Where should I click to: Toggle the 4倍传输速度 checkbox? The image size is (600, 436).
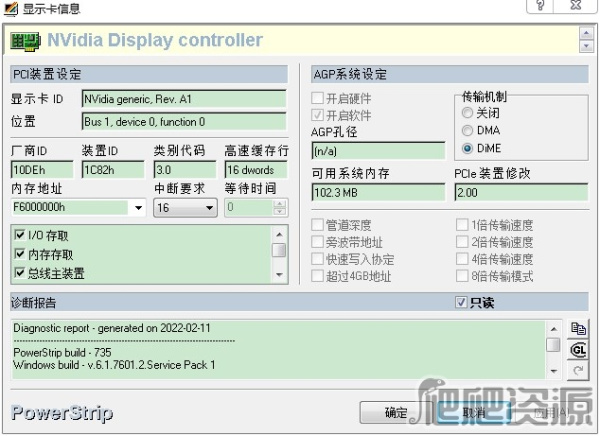(462, 259)
